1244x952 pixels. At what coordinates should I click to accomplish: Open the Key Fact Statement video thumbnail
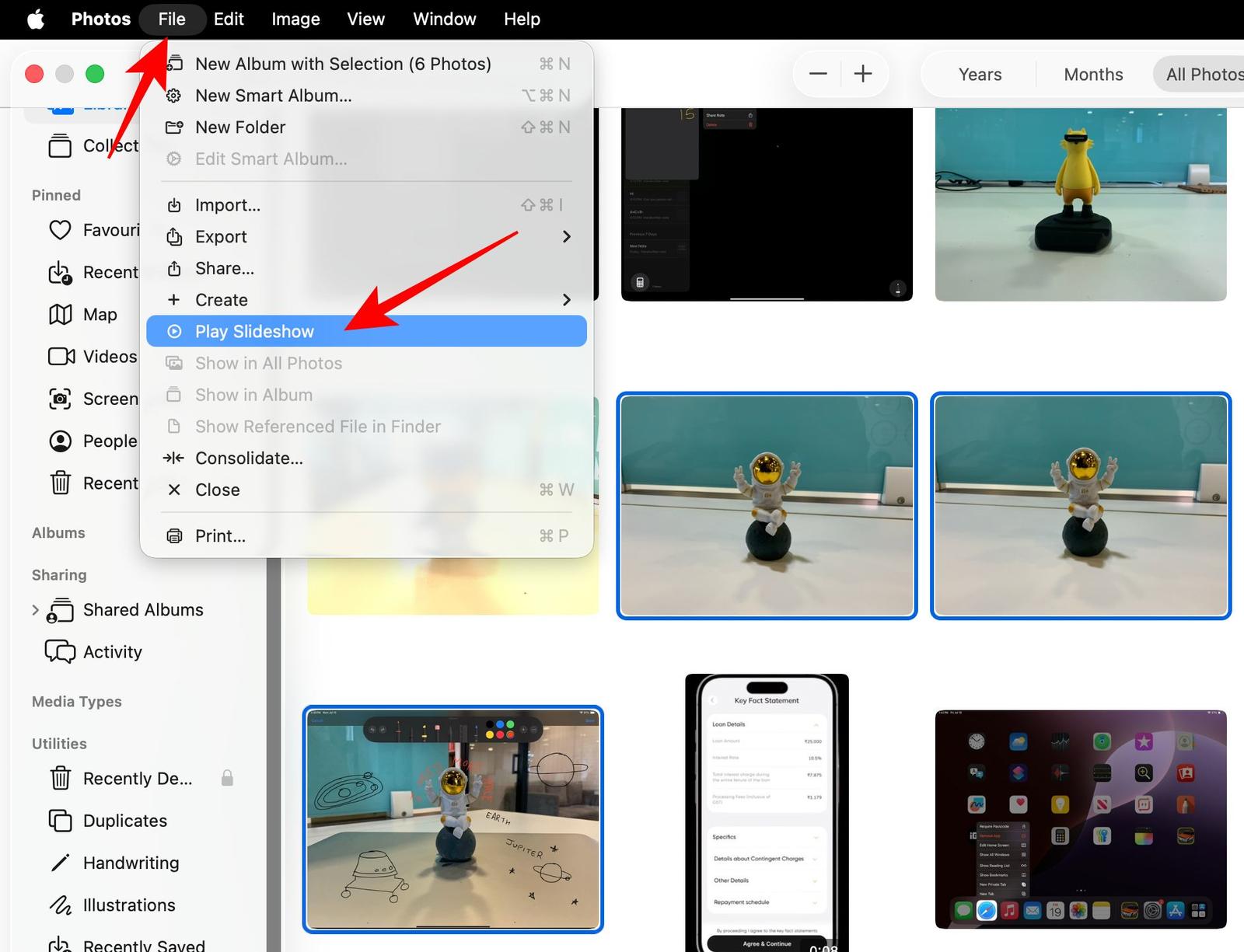(x=767, y=812)
